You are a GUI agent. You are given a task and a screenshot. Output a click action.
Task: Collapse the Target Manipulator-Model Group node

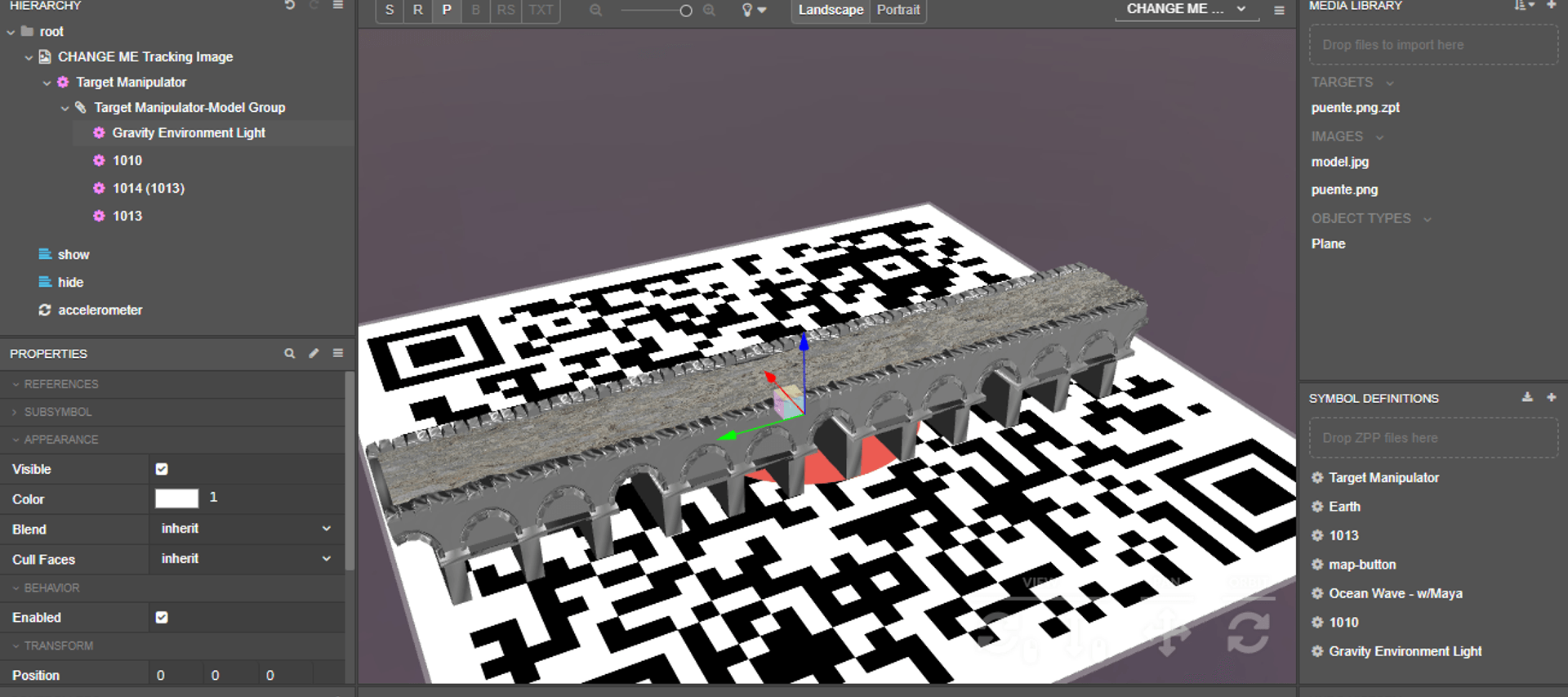click(x=65, y=108)
